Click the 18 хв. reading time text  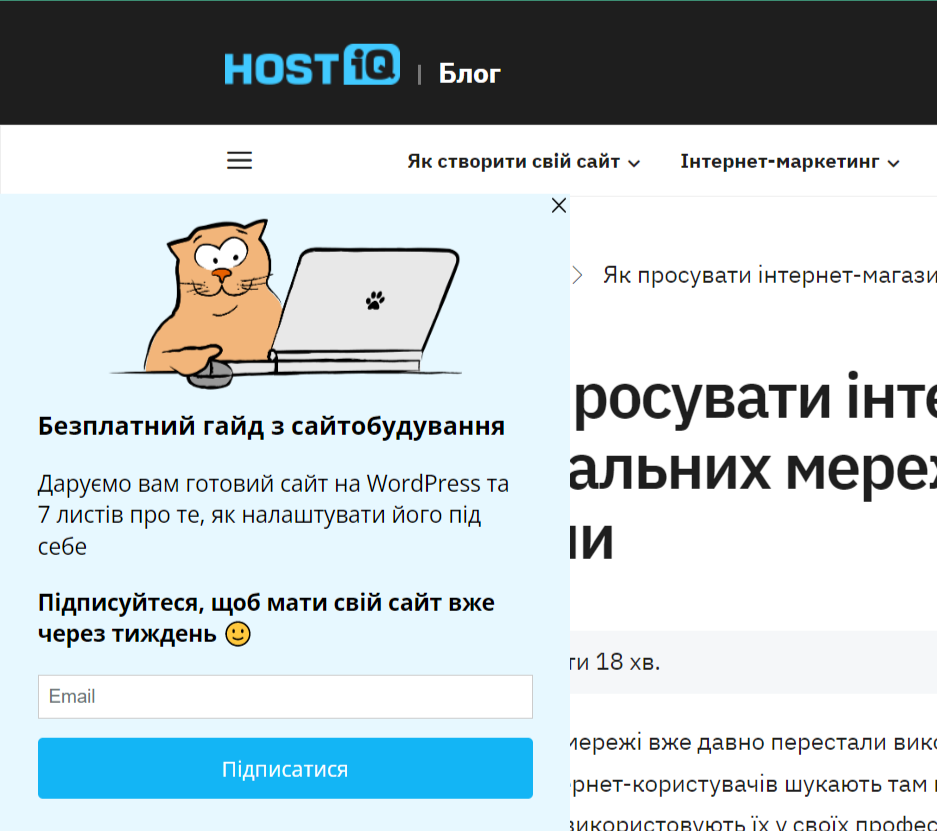point(628,662)
